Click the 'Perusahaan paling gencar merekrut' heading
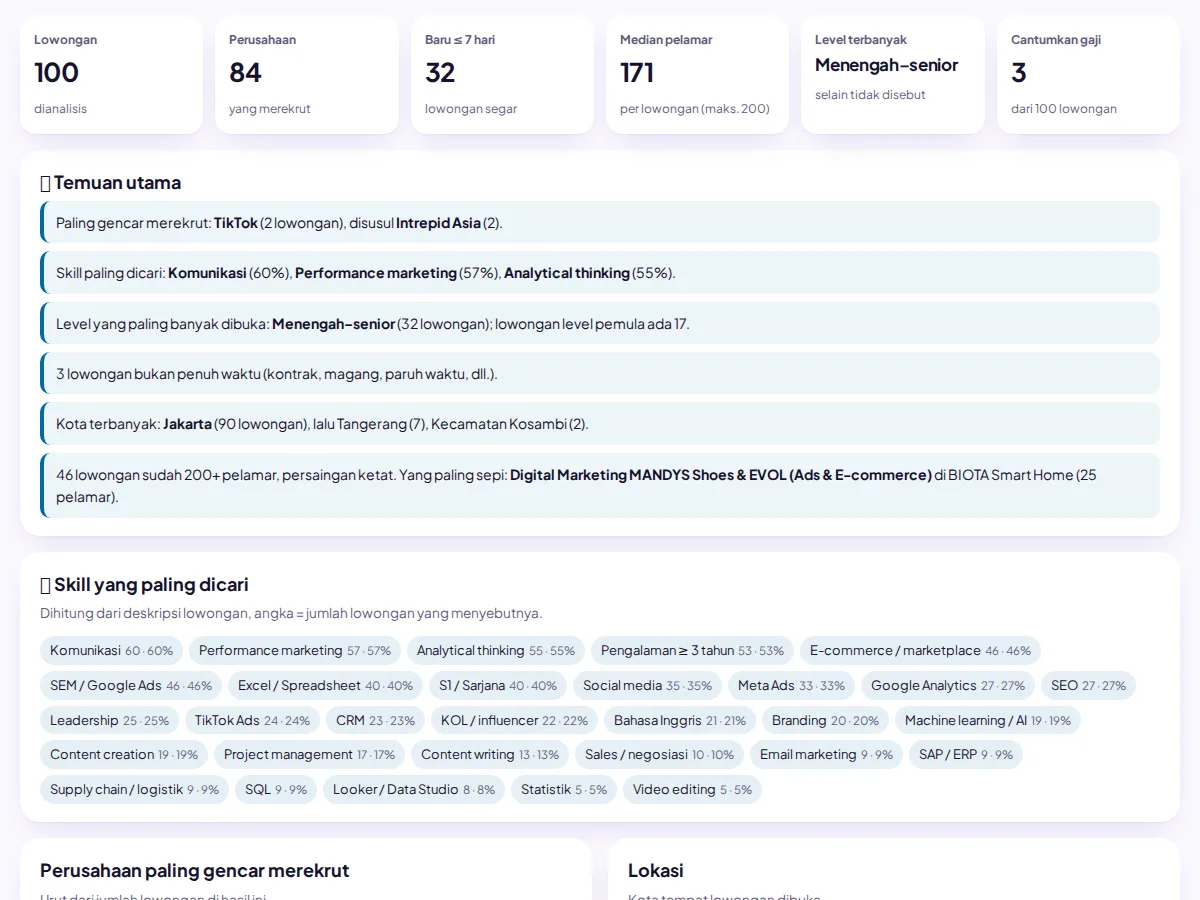The height and width of the screenshot is (900, 1200). click(195, 871)
